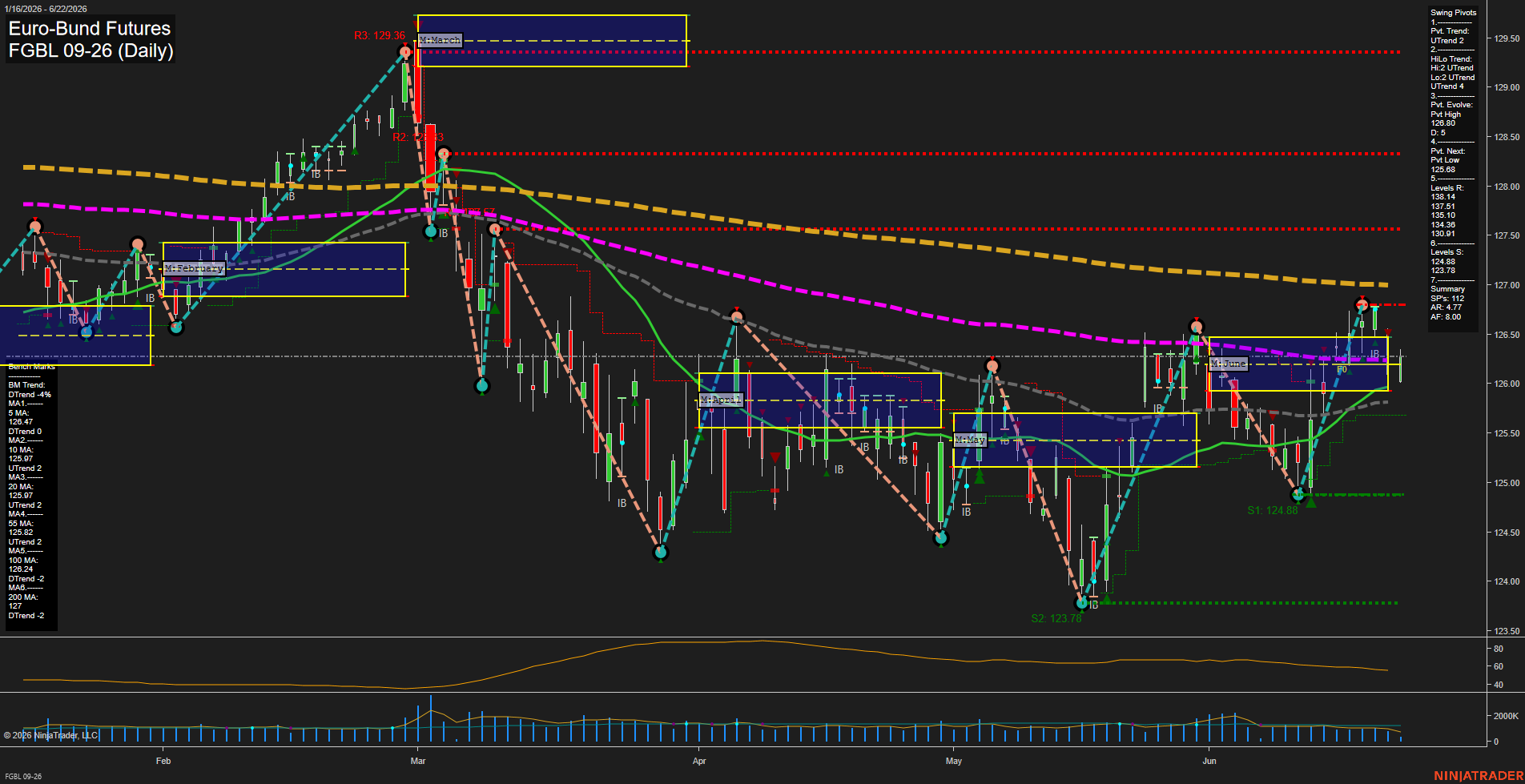This screenshot has height=784, width=1525.
Task: Click the Apr label on time axis
Action: 699,761
